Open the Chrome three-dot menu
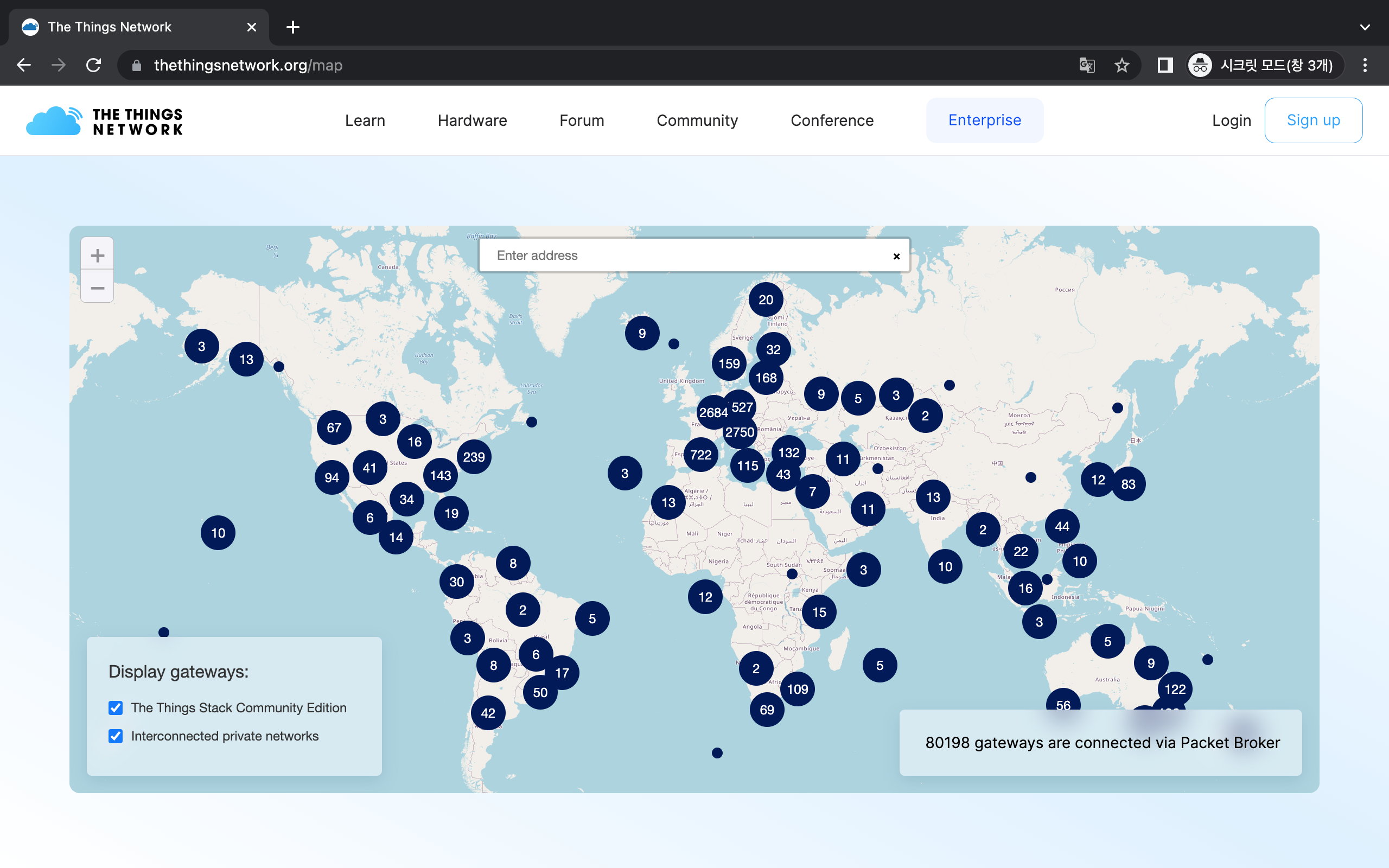 click(1366, 66)
